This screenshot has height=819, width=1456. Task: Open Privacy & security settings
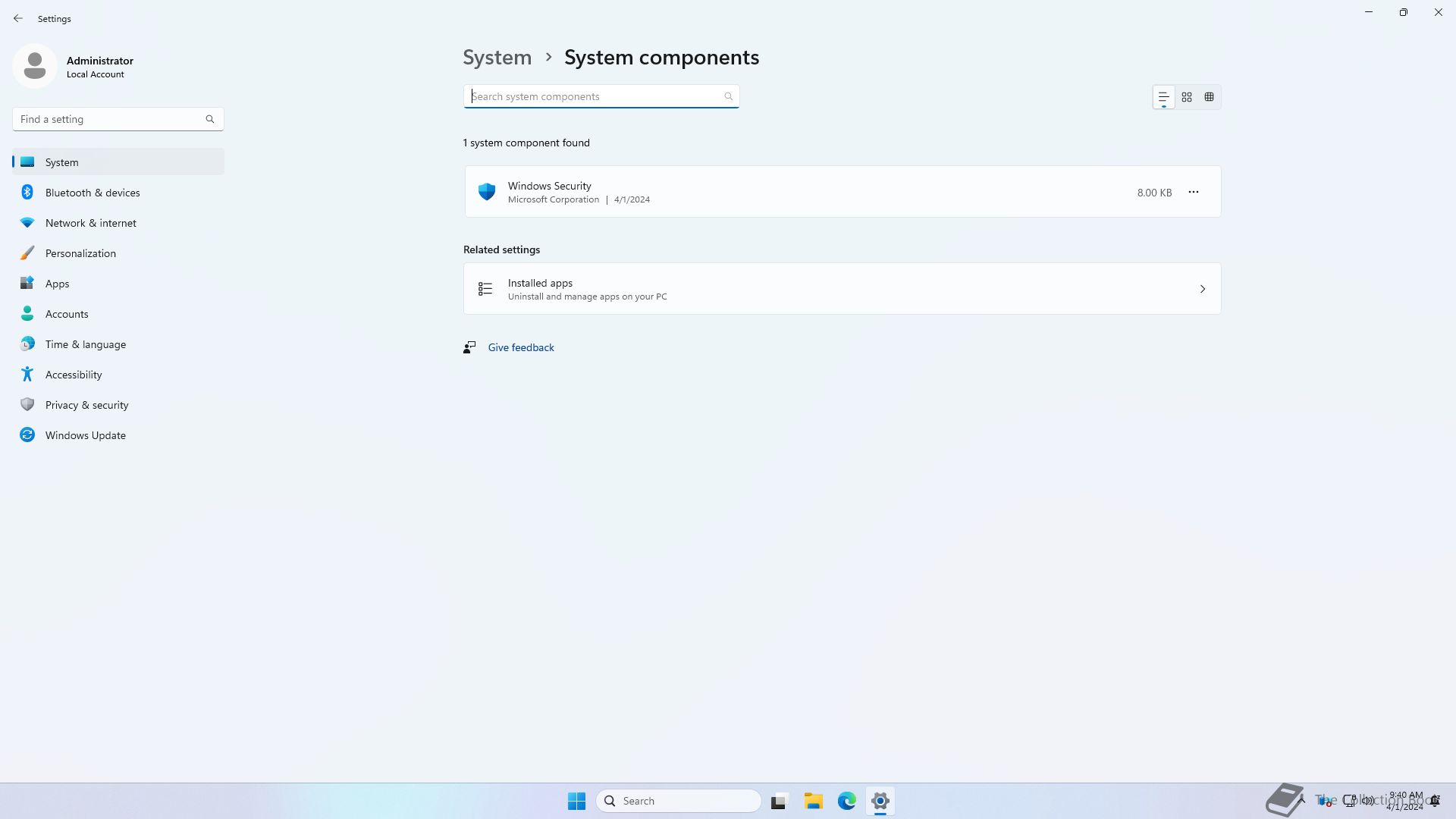(x=86, y=405)
